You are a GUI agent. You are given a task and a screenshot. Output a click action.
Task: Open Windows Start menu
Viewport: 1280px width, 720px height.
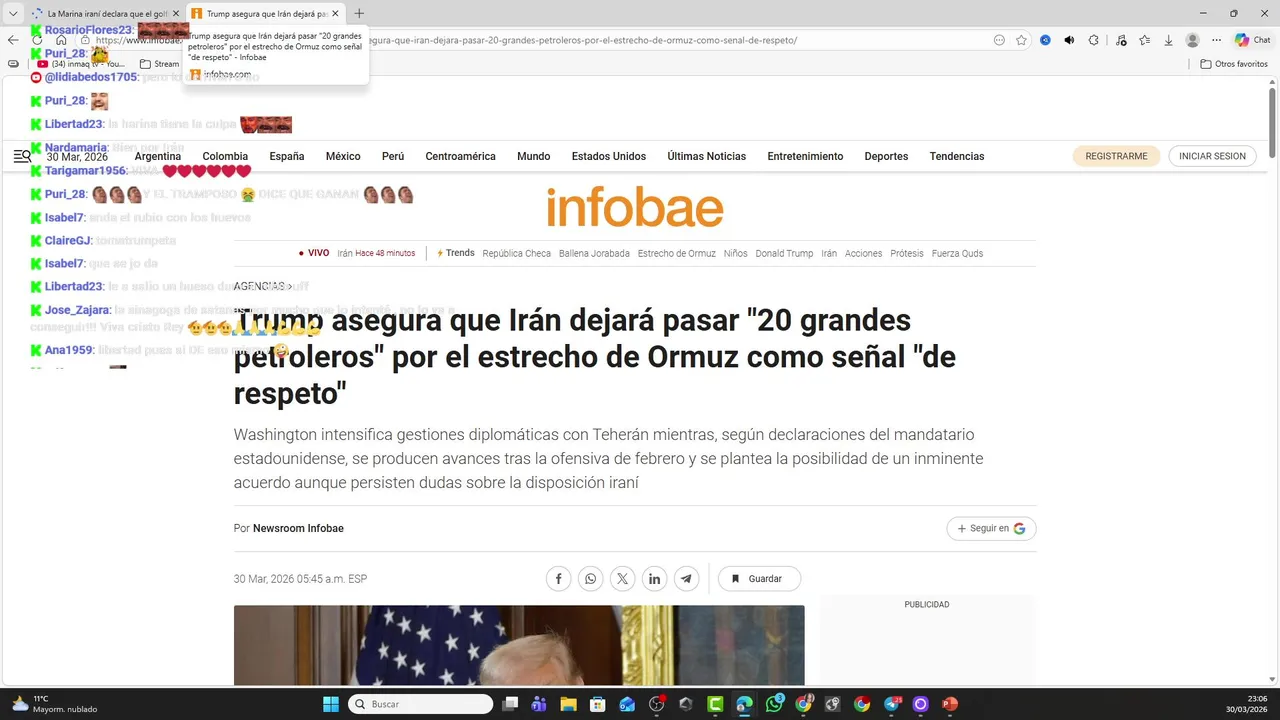point(331,704)
